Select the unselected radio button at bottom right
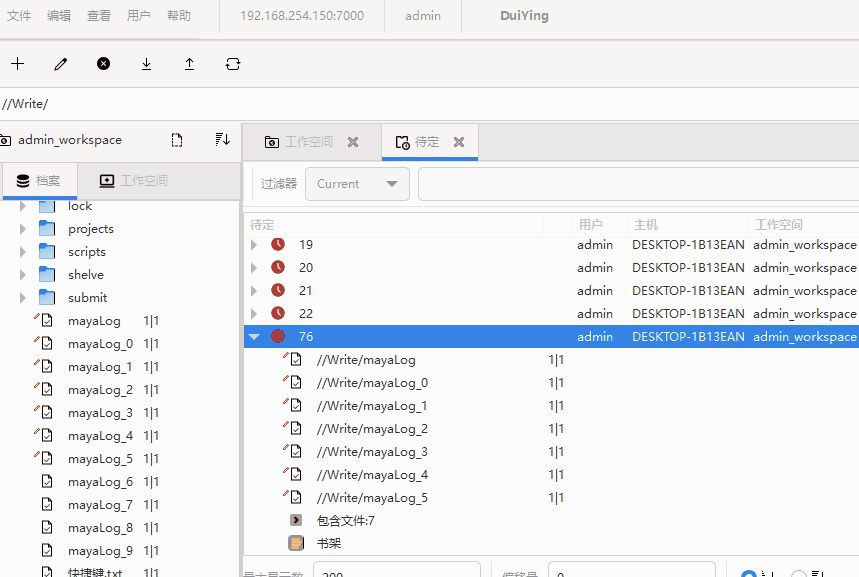 tap(799, 574)
